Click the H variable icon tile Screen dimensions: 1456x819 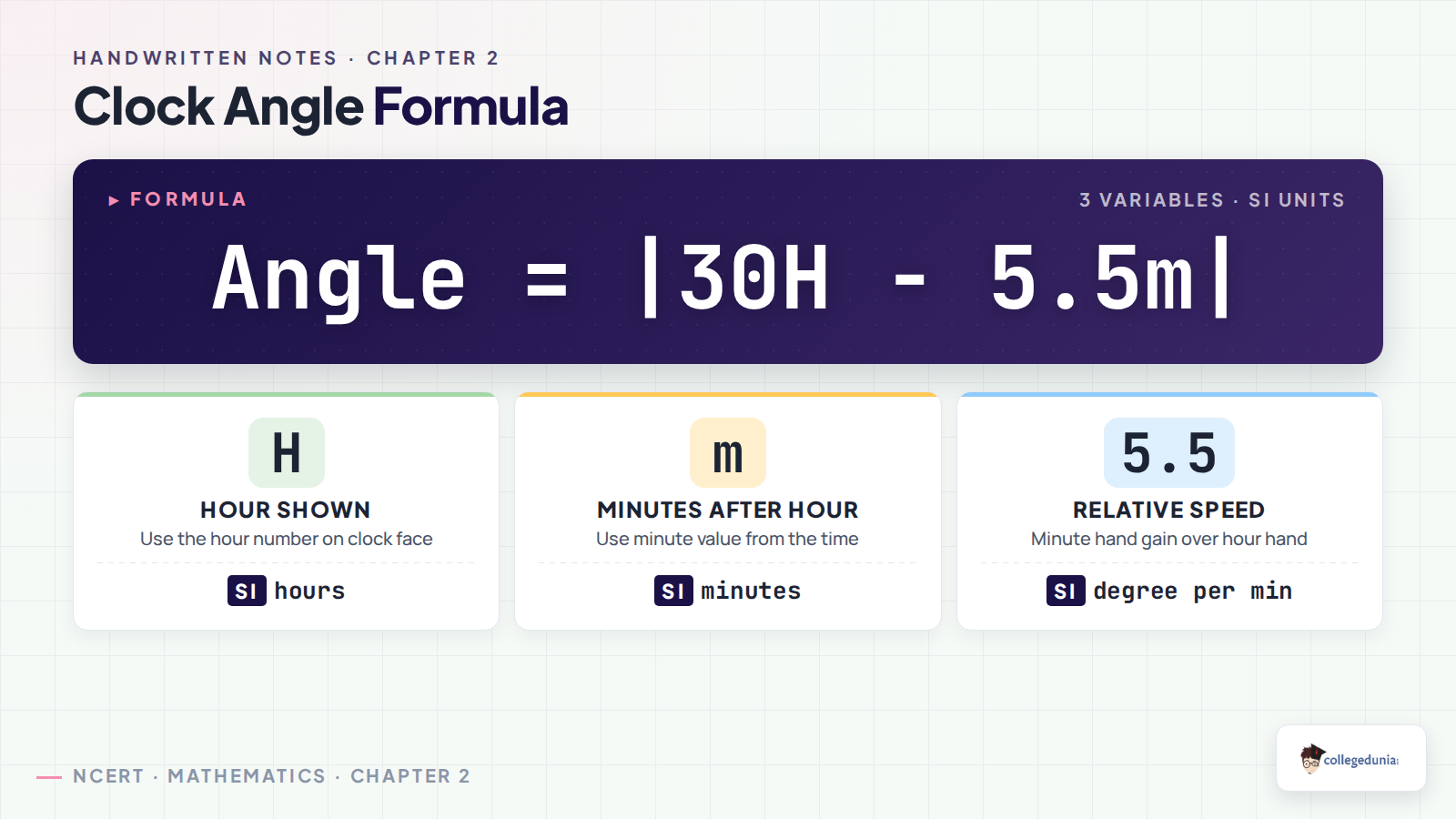(287, 452)
